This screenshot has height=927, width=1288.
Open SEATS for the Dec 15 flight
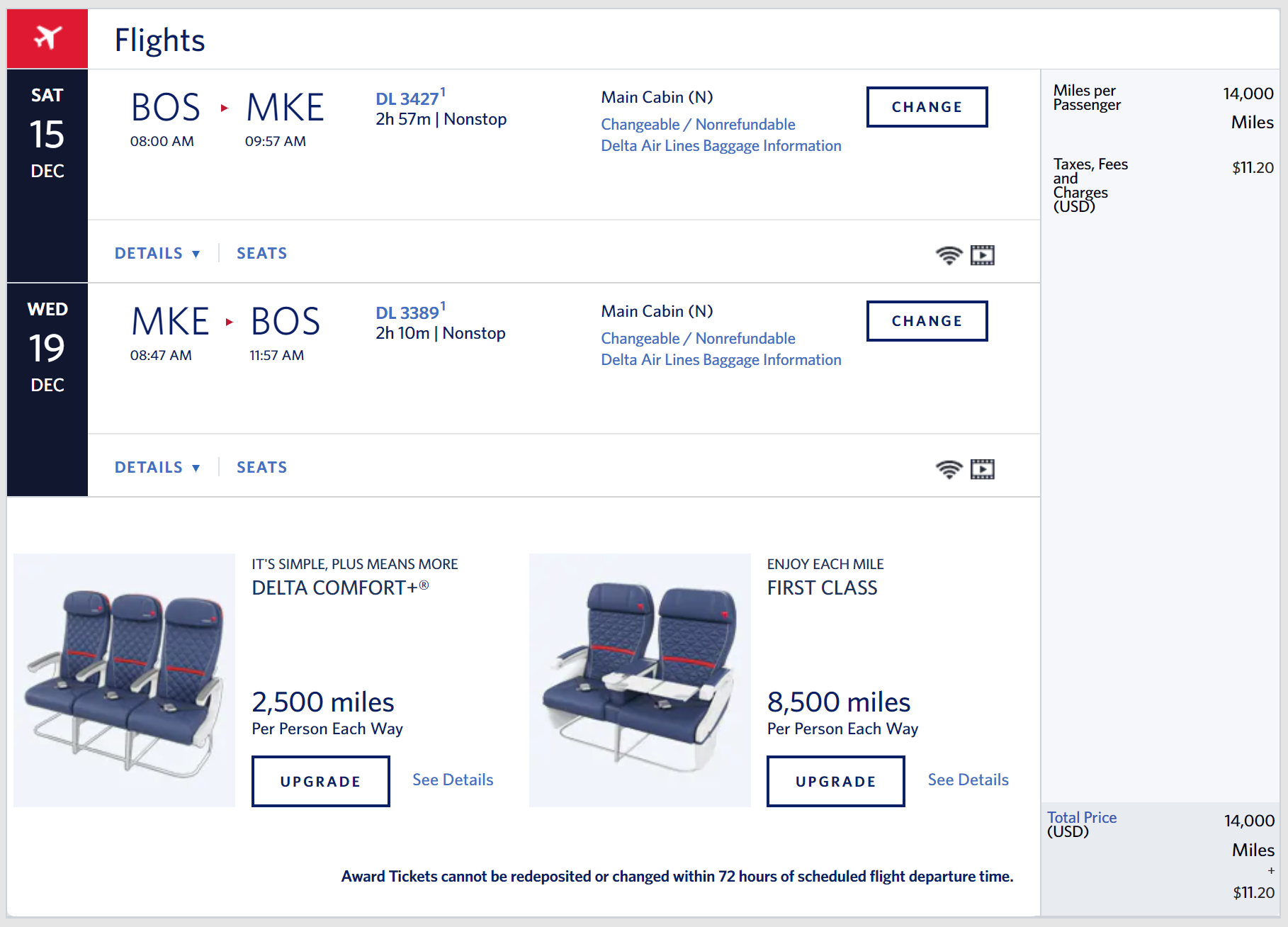(x=261, y=254)
